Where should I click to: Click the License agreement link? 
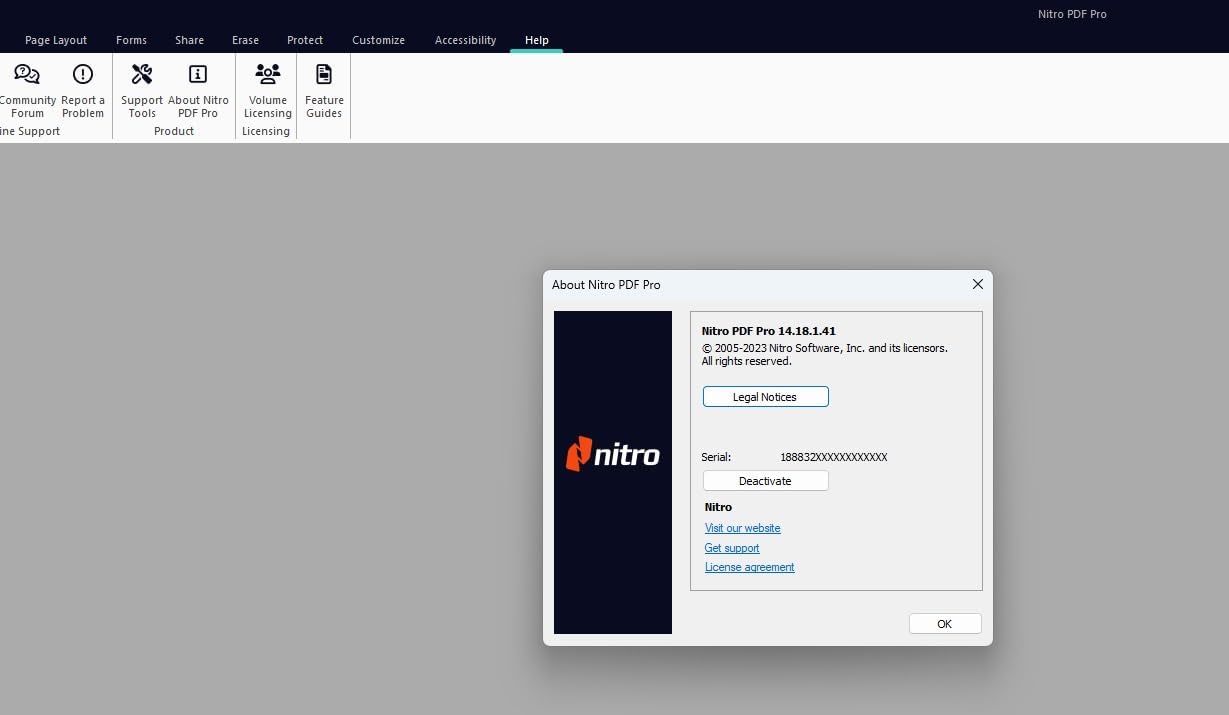pos(749,567)
